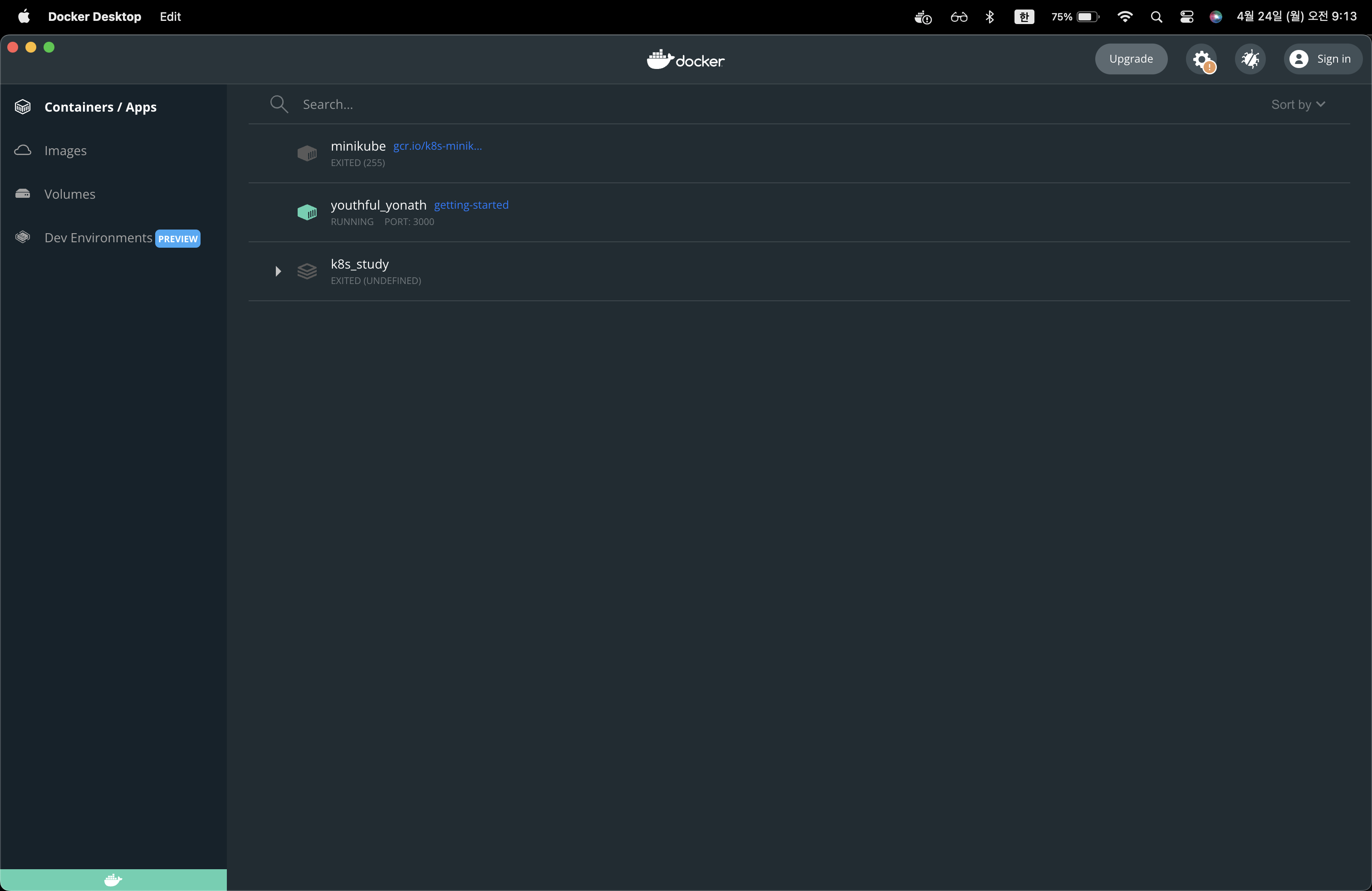Click the search magnifier icon
The width and height of the screenshot is (1372, 891).
click(279, 104)
